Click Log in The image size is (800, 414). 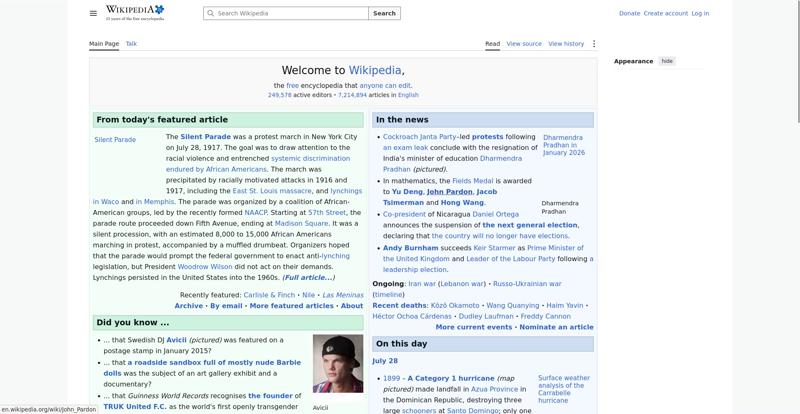[x=700, y=13]
